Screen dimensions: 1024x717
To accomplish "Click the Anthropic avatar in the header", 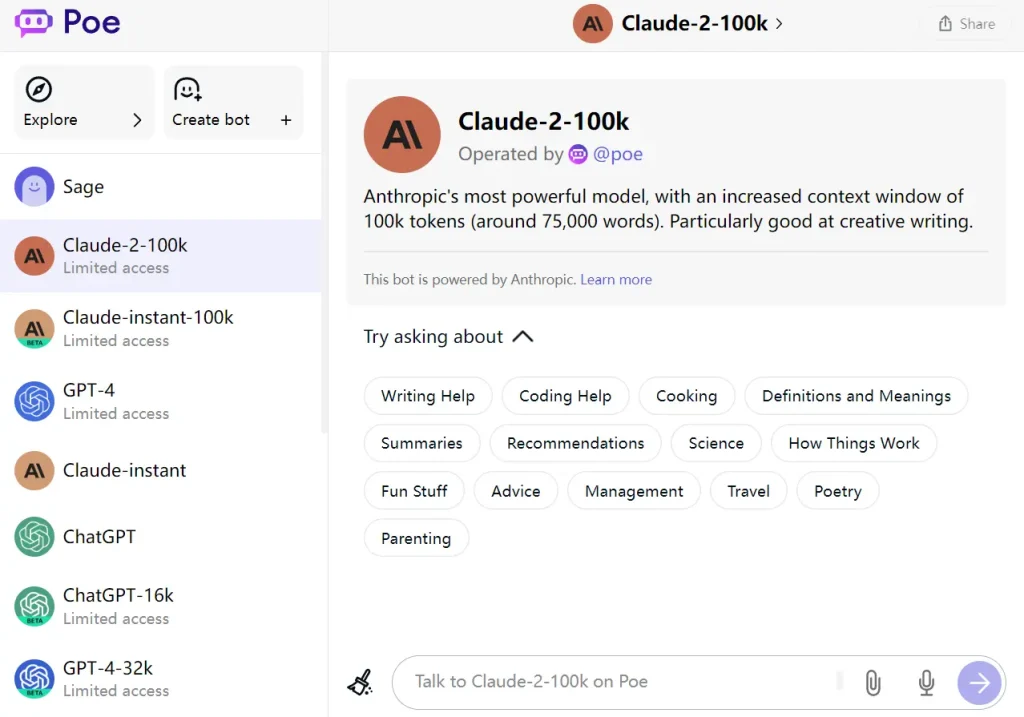I will 592,24.
